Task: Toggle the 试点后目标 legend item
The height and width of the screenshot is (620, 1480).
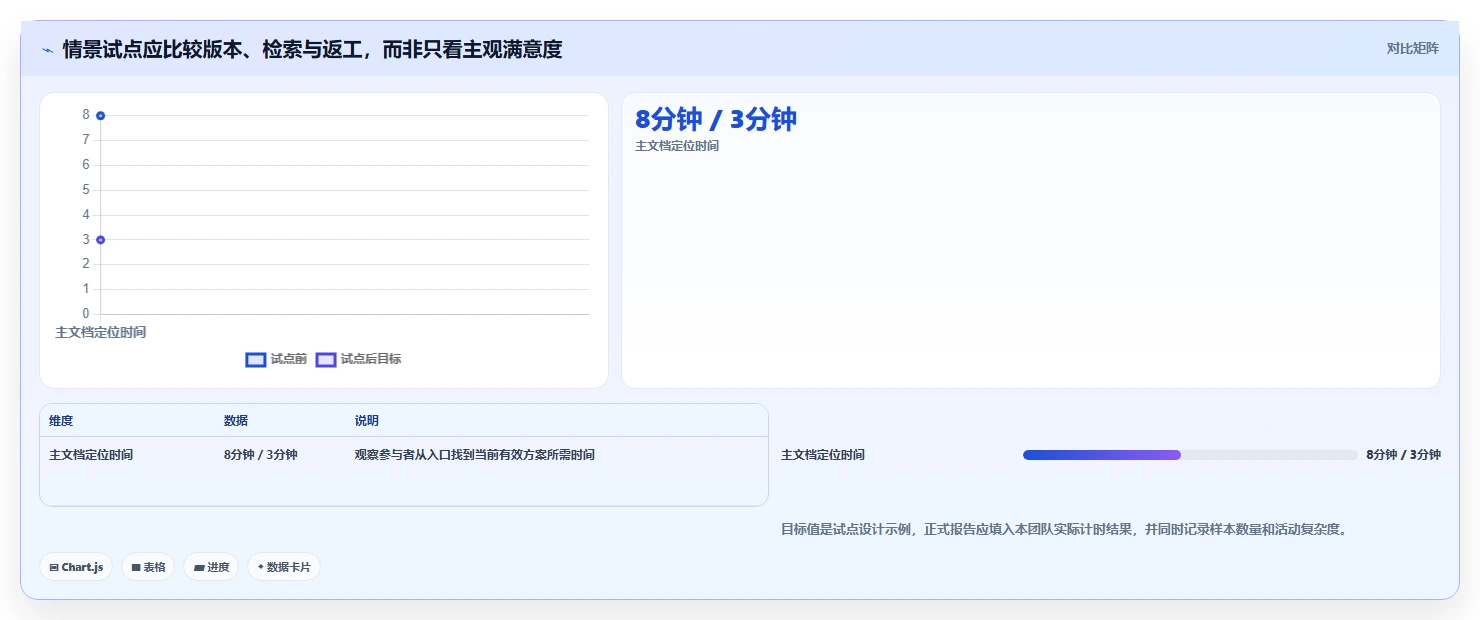Action: [x=359, y=359]
